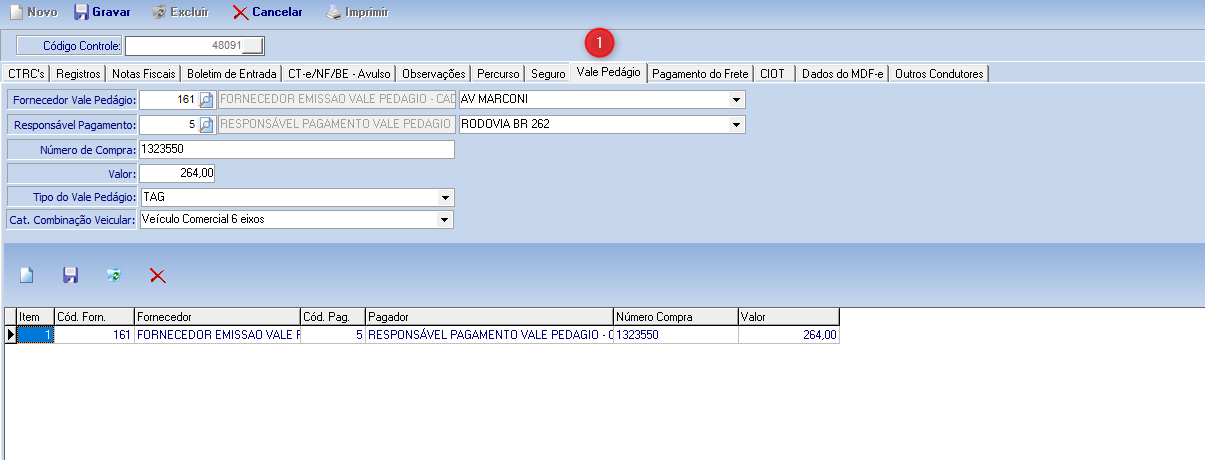Click the small button beside Código Controle
This screenshot has height=460, width=1205.
point(254,45)
